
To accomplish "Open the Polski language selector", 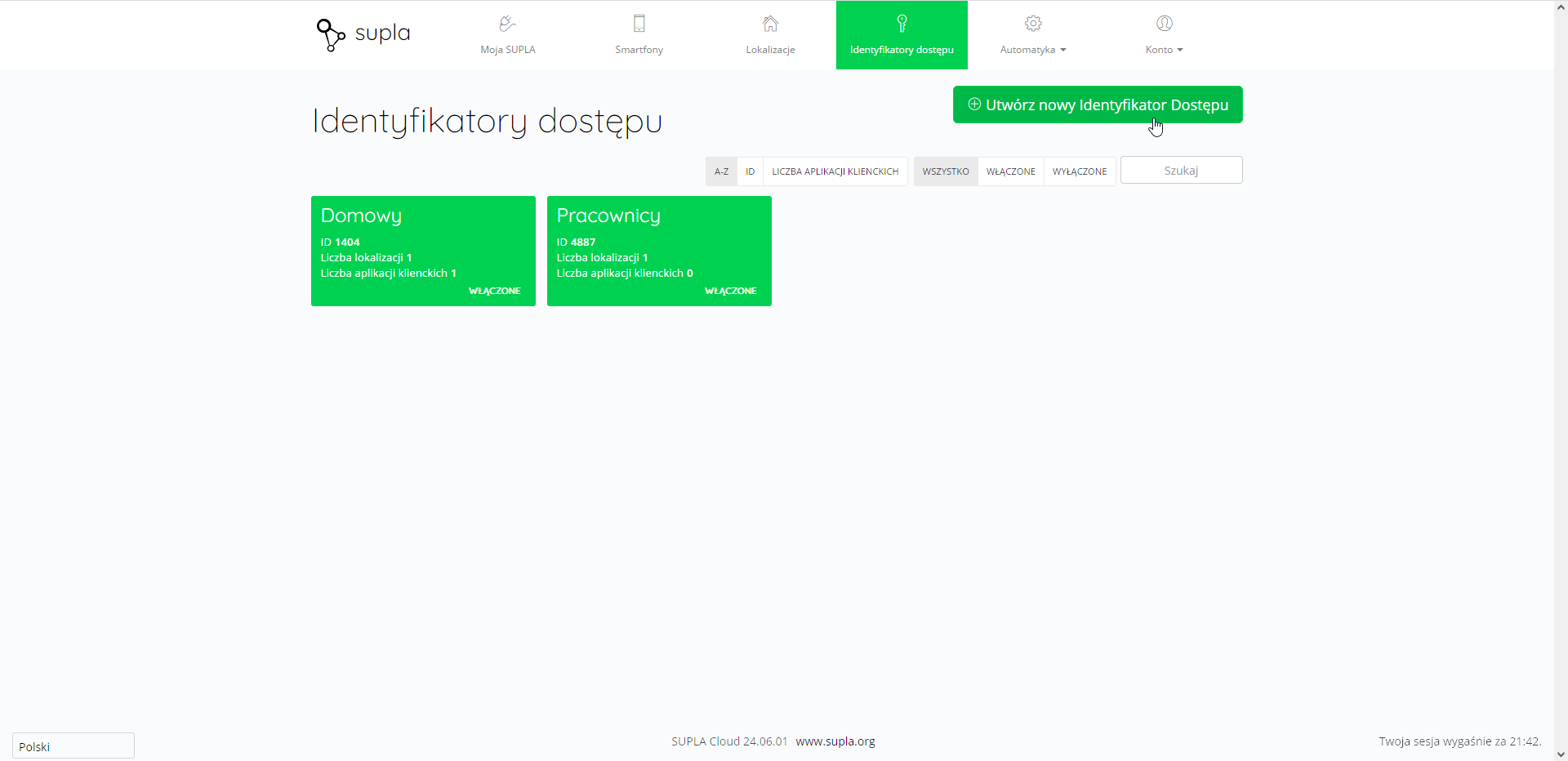I will point(73,746).
